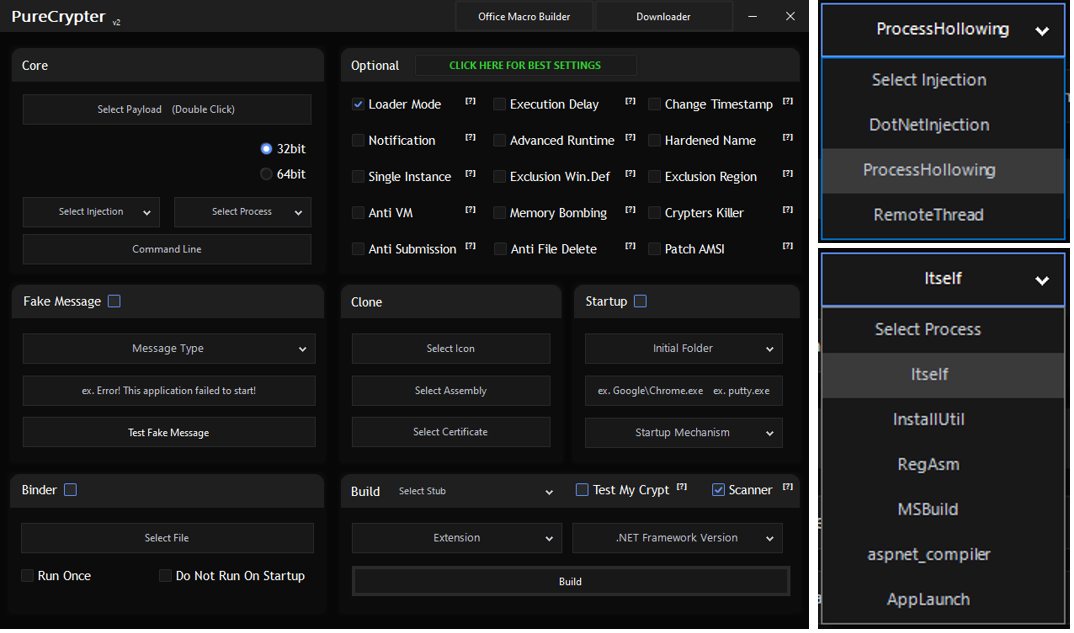Click help icon beside Memory Bombing
The height and width of the screenshot is (633, 1074).
click(x=630, y=210)
